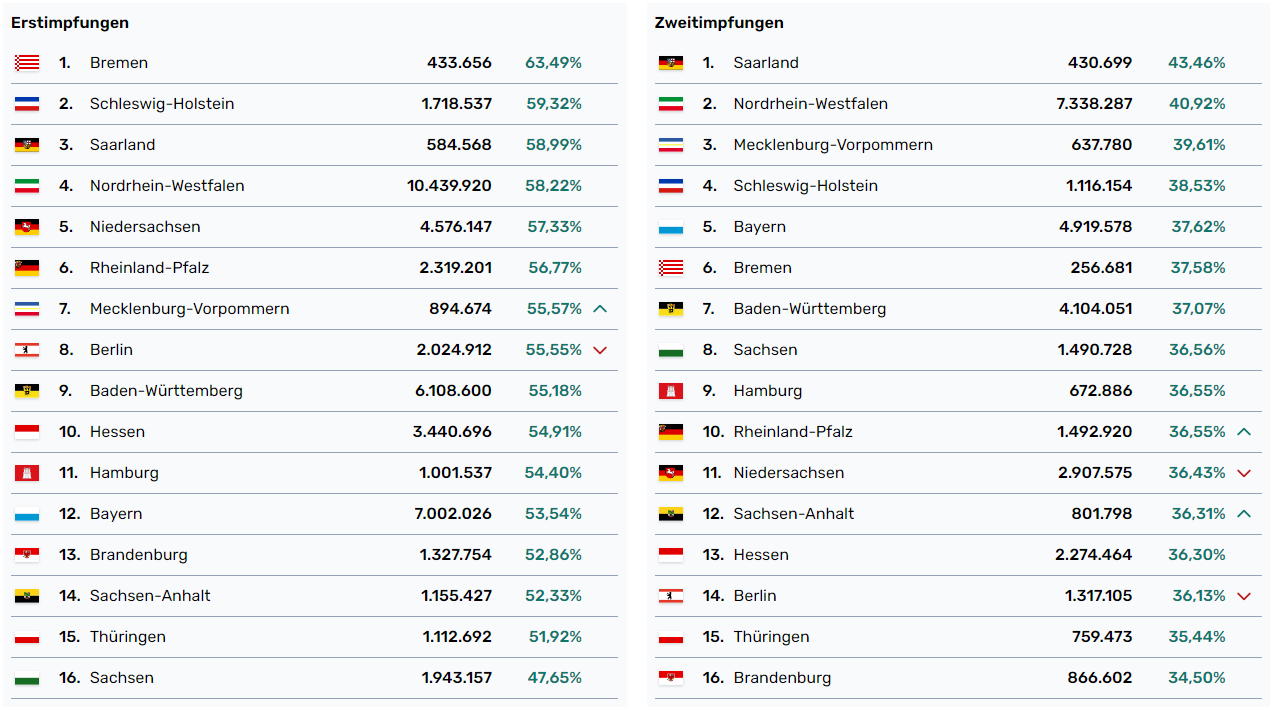Click Nordrhein-Westfalen's 7.338.287 second-dose count

click(1094, 104)
